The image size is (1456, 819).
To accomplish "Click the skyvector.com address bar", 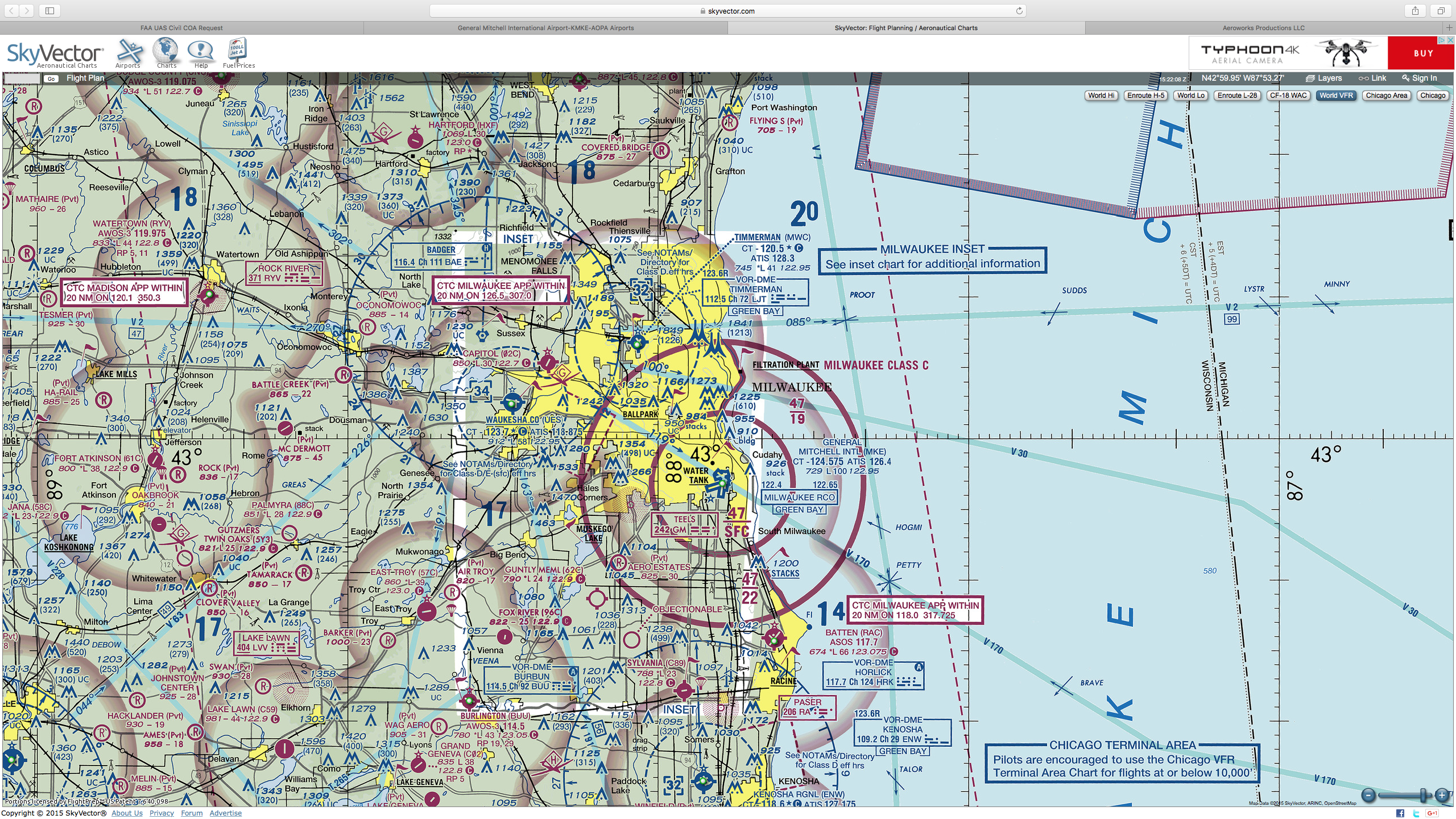I will click(727, 11).
